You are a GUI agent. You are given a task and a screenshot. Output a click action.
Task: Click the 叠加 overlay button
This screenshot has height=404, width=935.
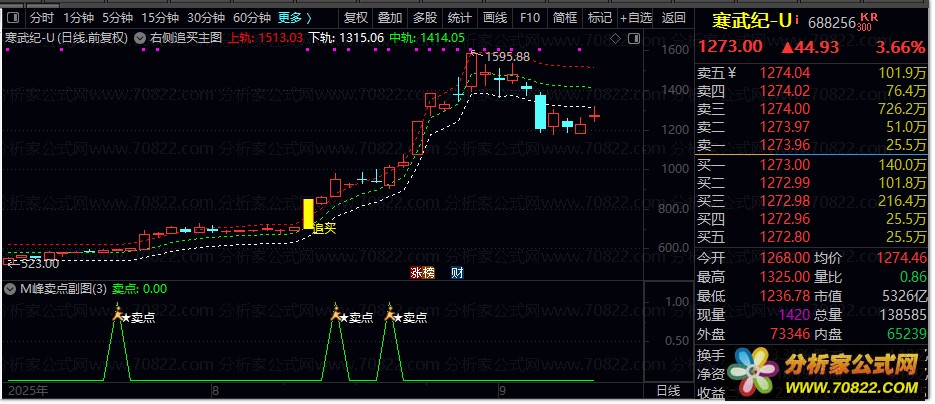(391, 18)
